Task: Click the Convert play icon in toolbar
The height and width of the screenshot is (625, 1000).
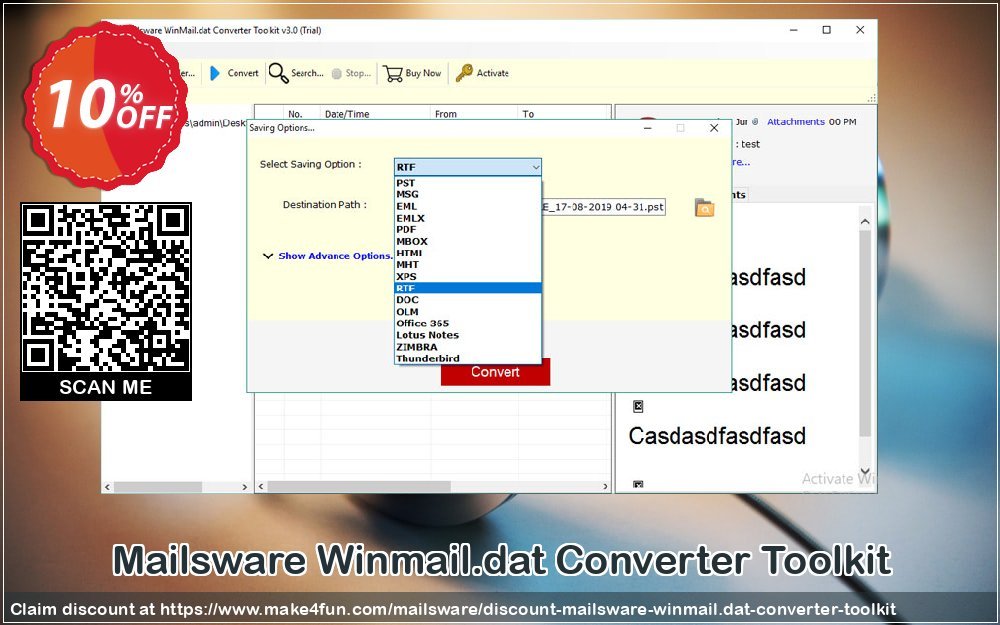Action: click(x=215, y=73)
